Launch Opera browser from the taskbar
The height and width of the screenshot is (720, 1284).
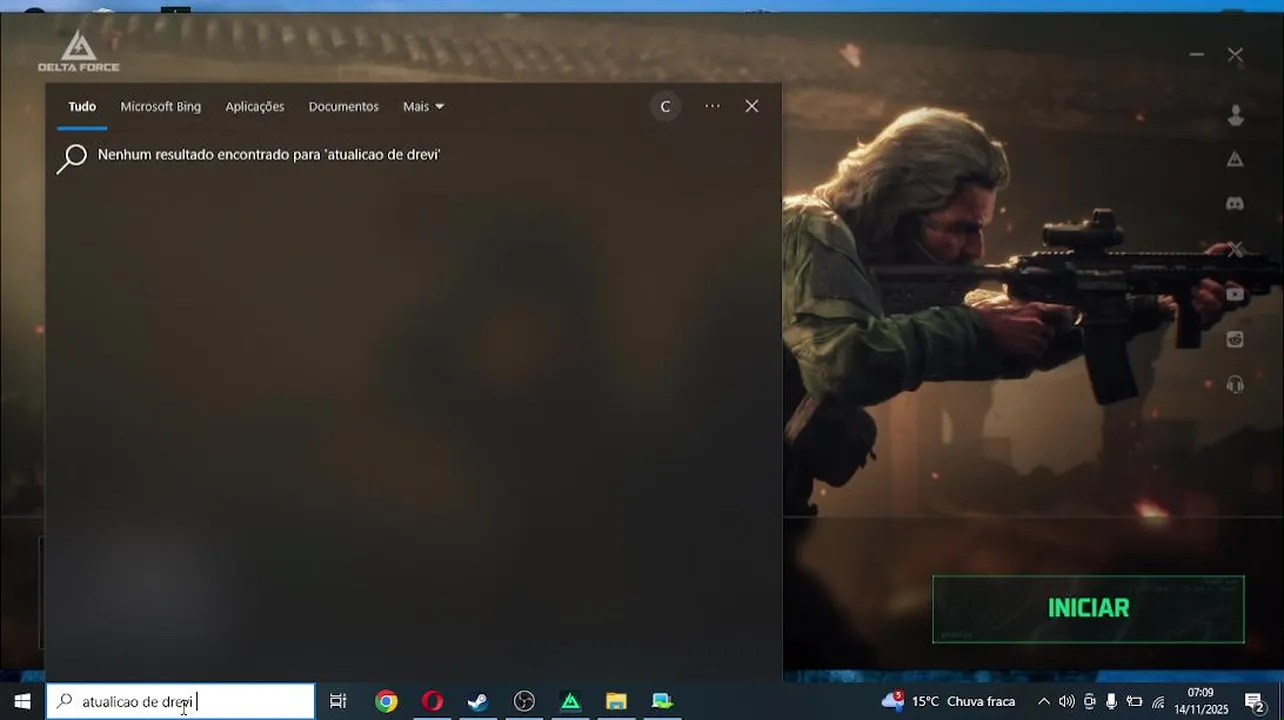pos(432,701)
